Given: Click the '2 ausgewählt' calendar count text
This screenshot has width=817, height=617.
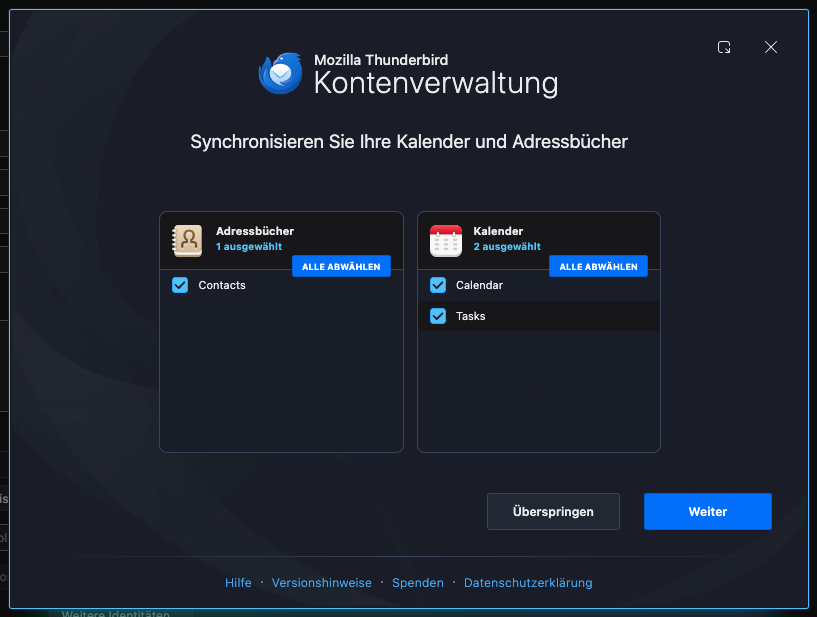Looking at the screenshot, I should pos(507,246).
